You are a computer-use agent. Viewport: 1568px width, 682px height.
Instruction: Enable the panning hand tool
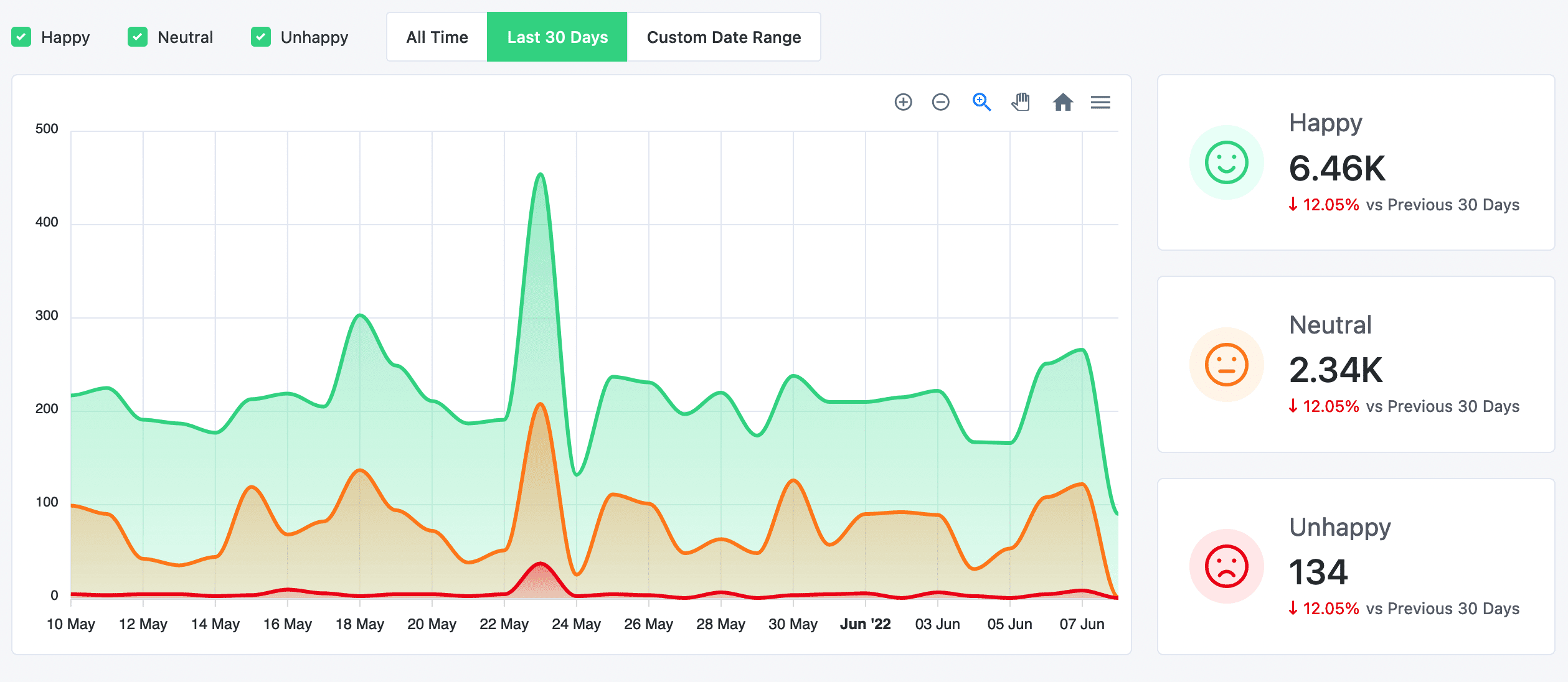[1021, 102]
